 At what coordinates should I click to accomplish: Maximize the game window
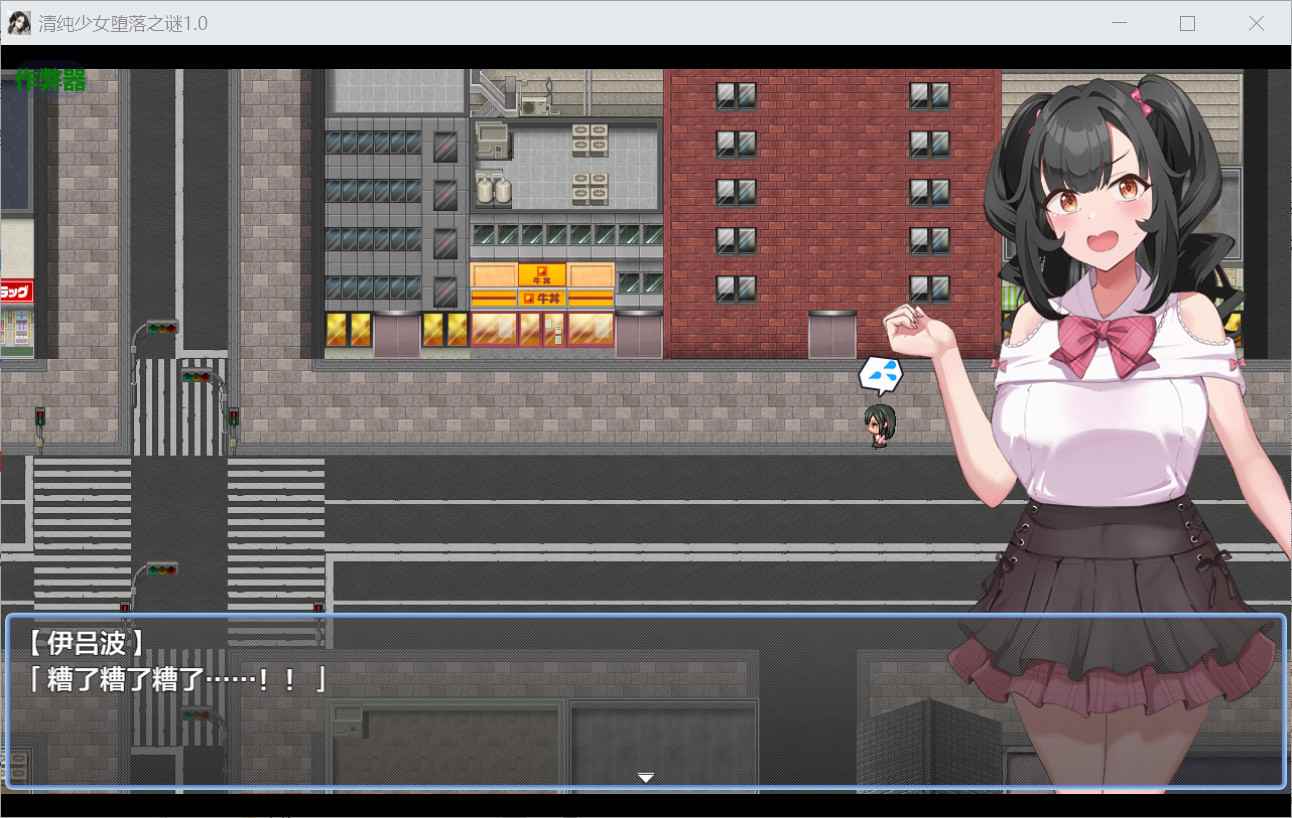click(1187, 23)
